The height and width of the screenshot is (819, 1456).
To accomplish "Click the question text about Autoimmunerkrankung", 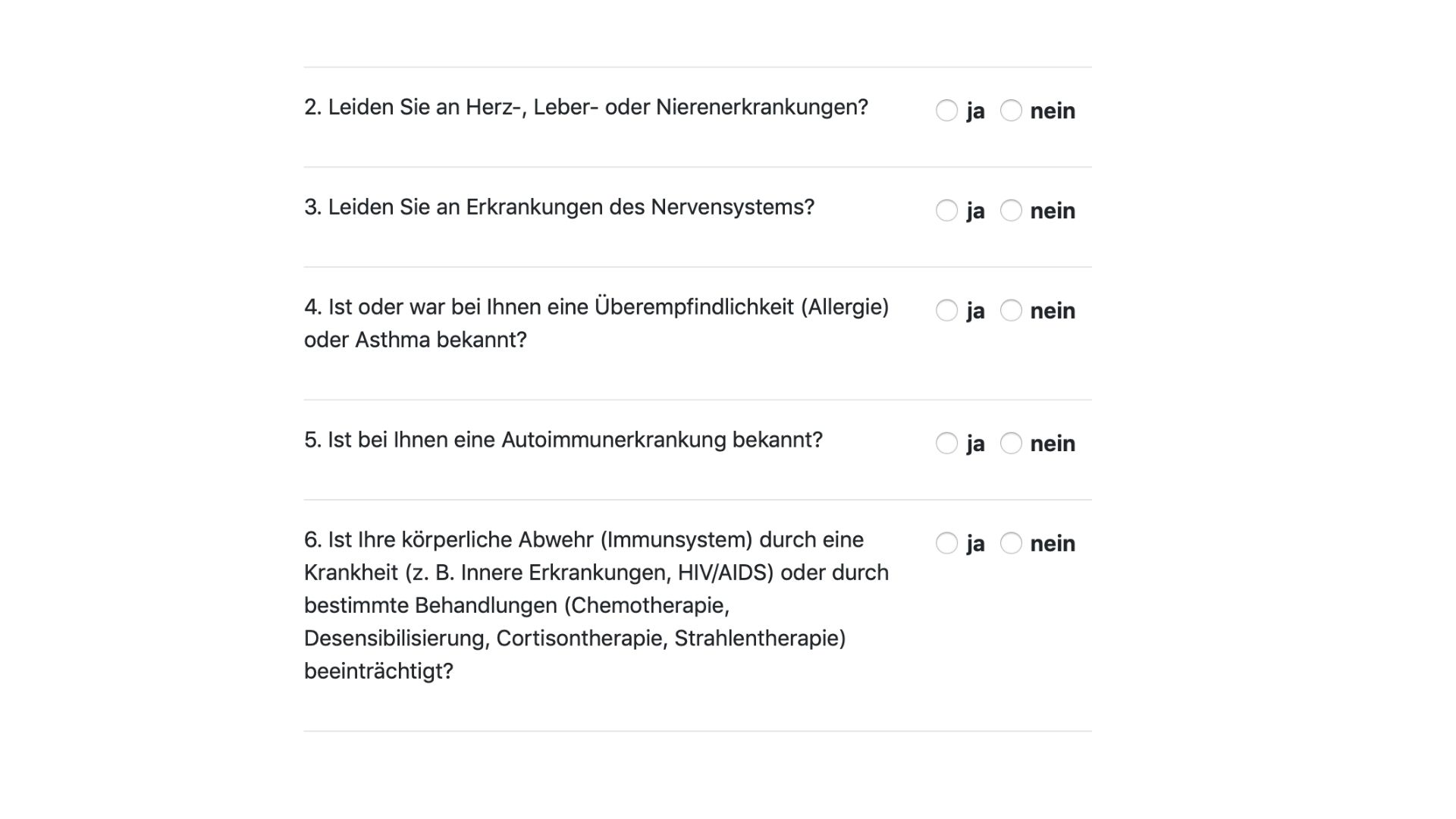I will [x=563, y=441].
